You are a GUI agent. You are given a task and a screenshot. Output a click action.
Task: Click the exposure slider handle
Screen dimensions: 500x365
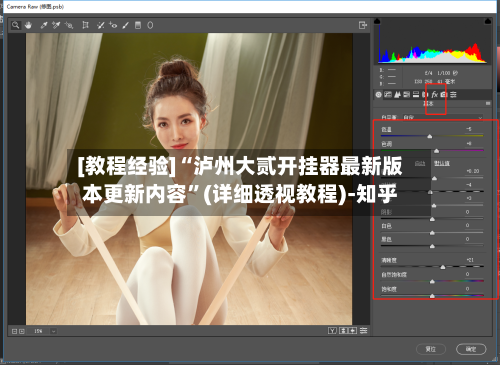[x=434, y=178]
